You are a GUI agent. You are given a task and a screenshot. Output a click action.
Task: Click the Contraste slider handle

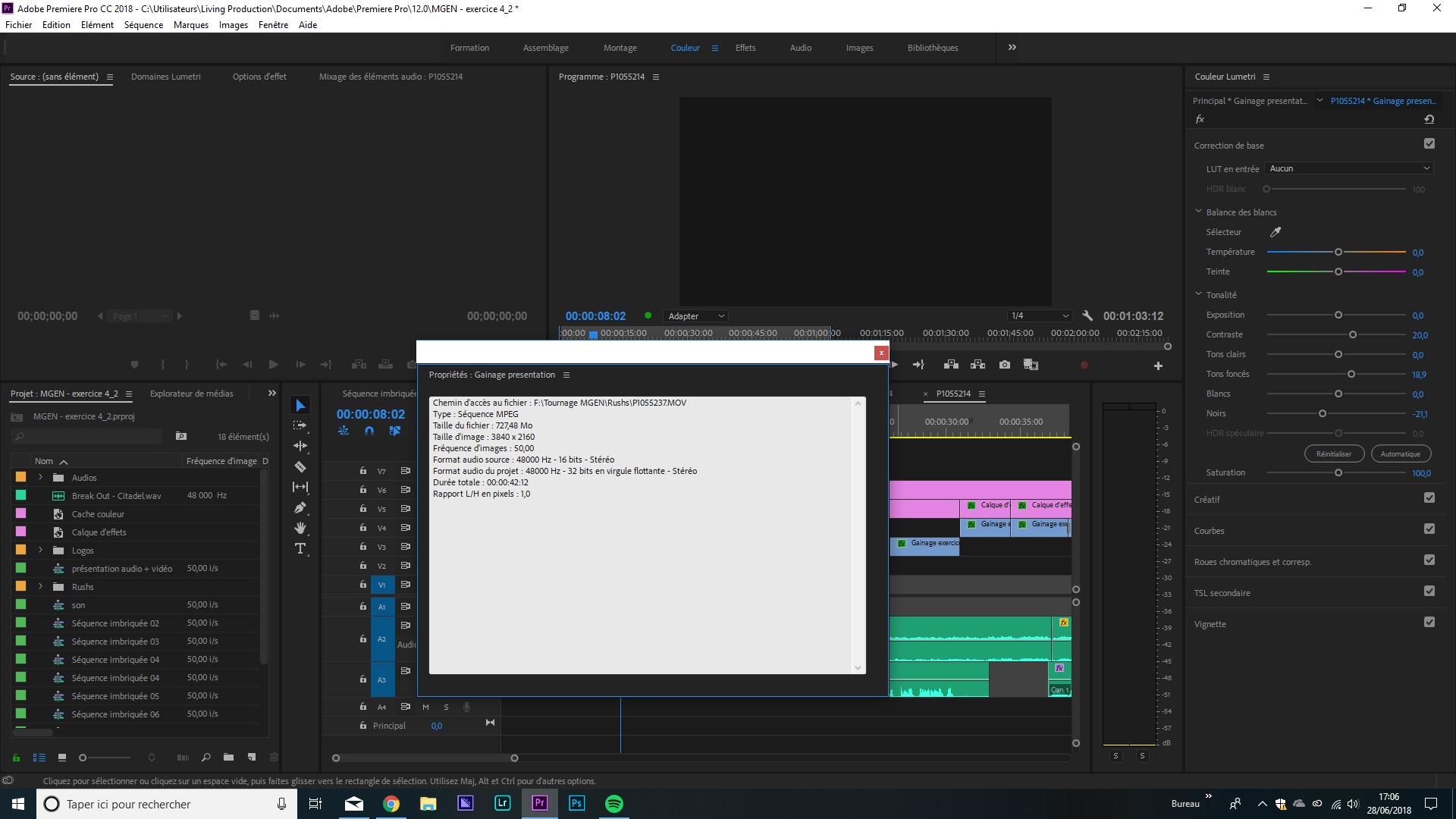coord(1352,334)
